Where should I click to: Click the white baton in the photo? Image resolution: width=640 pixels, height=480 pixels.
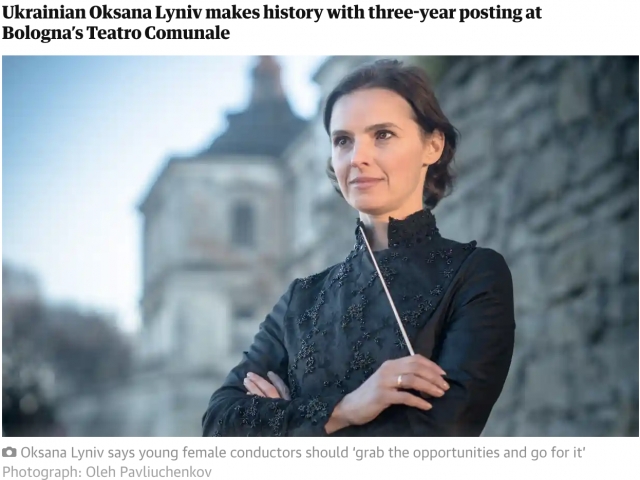pyautogui.click(x=387, y=289)
